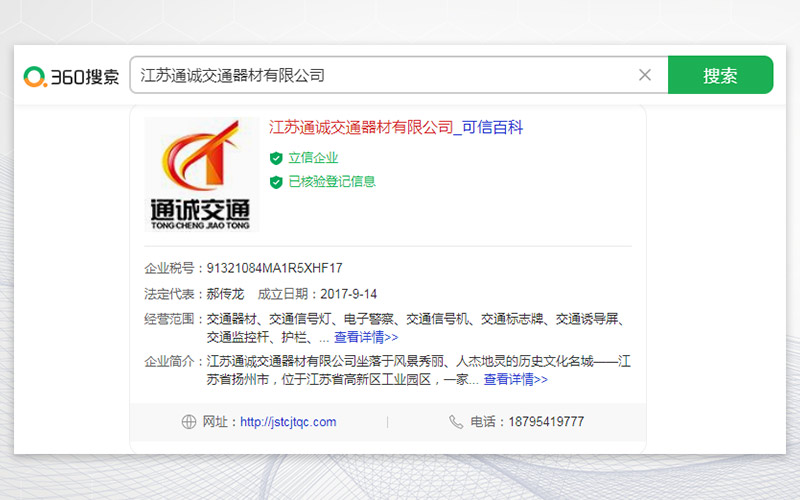Click the phone number 18795419777

click(x=546, y=421)
